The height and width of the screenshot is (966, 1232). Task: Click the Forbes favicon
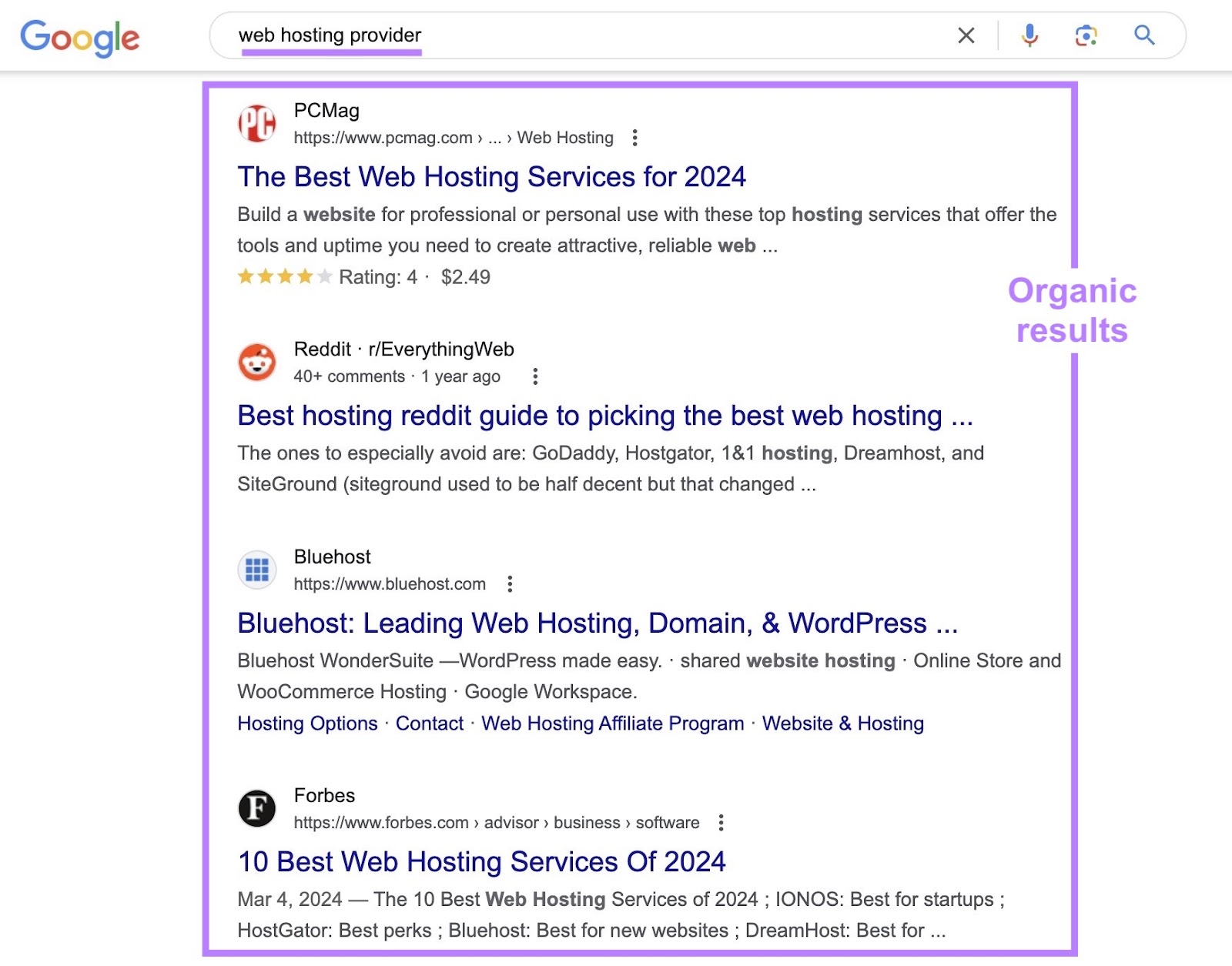click(257, 808)
